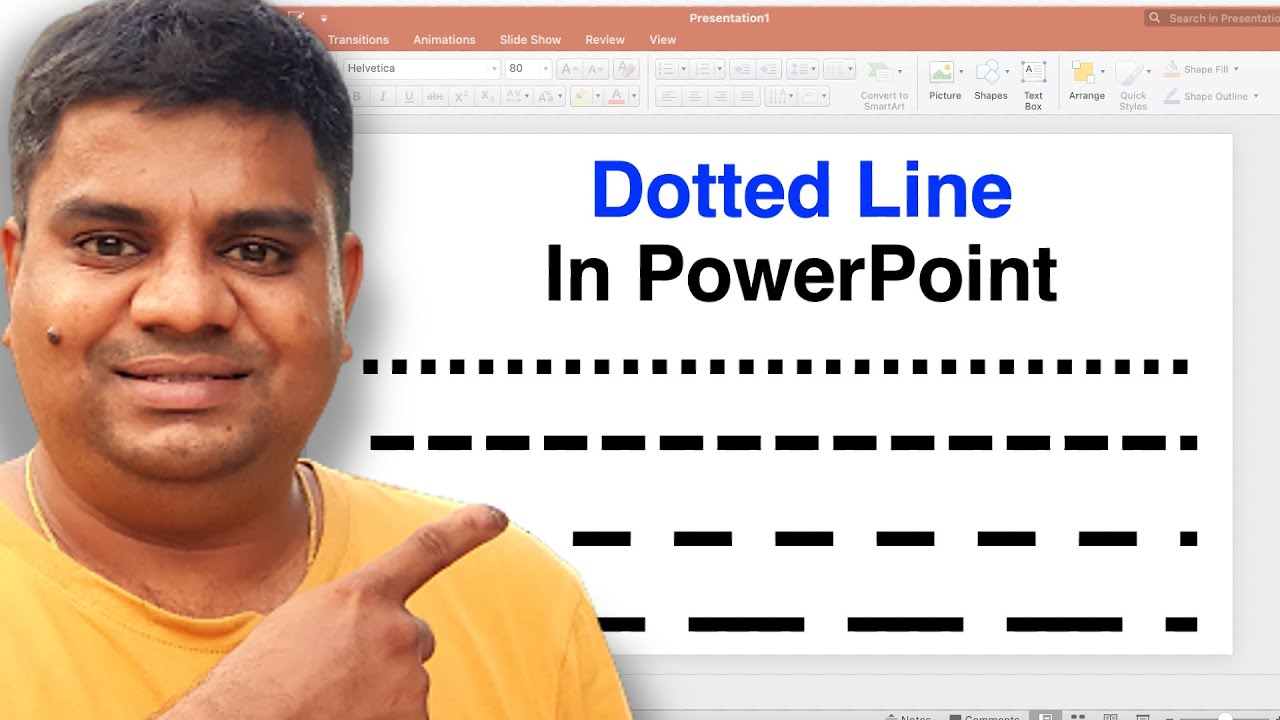Toggle italic formatting
Viewport: 1280px width, 720px height.
pos(382,97)
